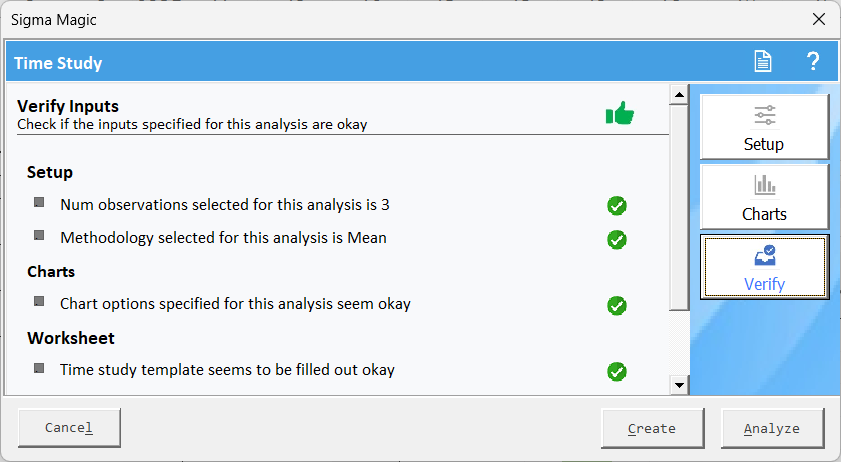Click bullet box next to Time study template

(39, 368)
